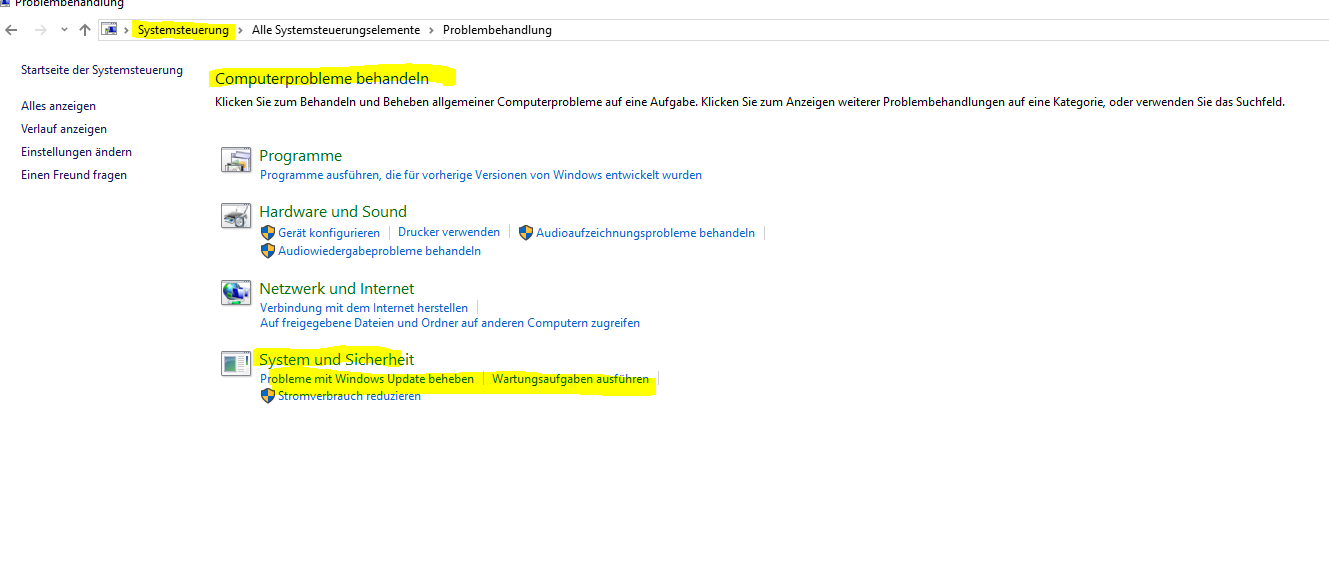The image size is (1329, 573).
Task: Expand chevron after Alle Systemsteuerungselemente
Action: (431, 30)
